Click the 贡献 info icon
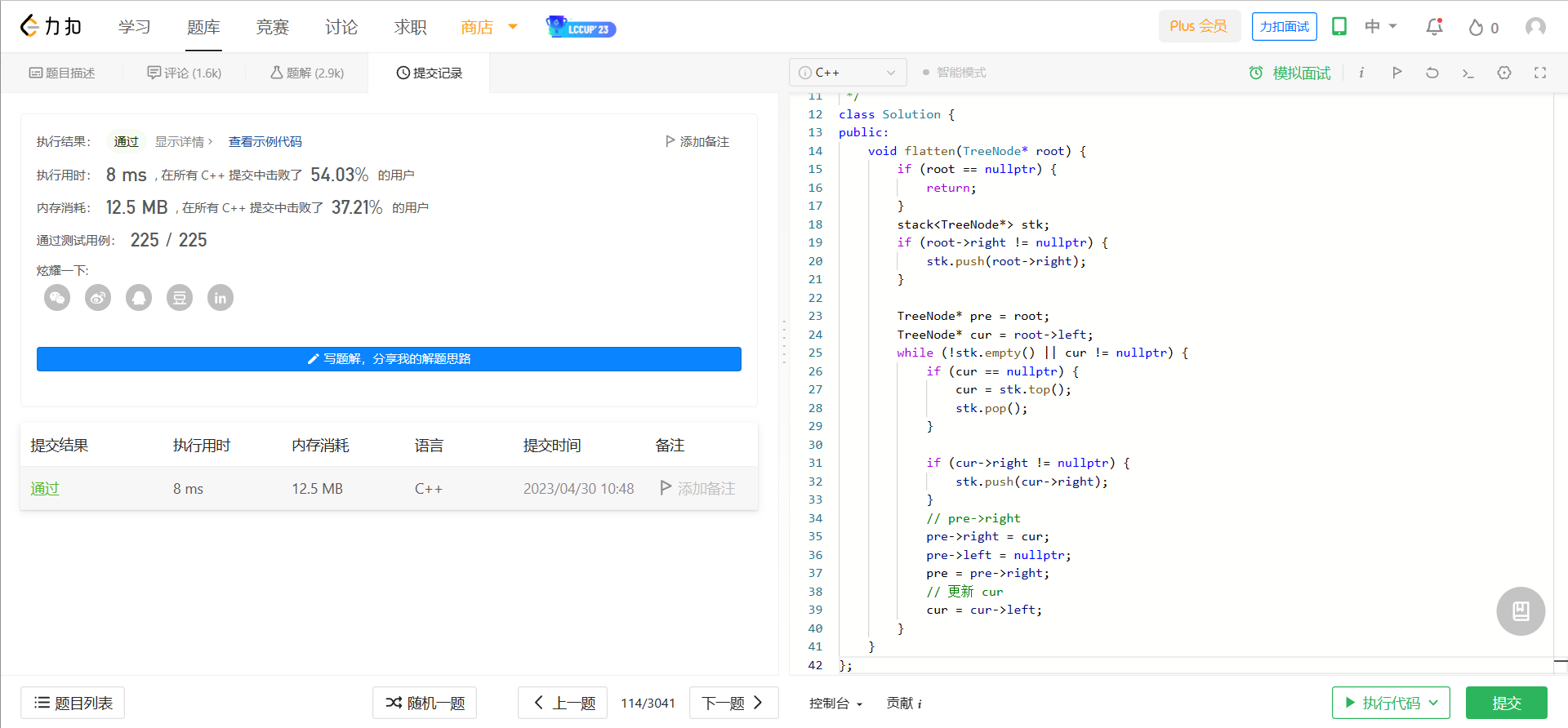Viewport: 1568px width, 728px height. (920, 704)
